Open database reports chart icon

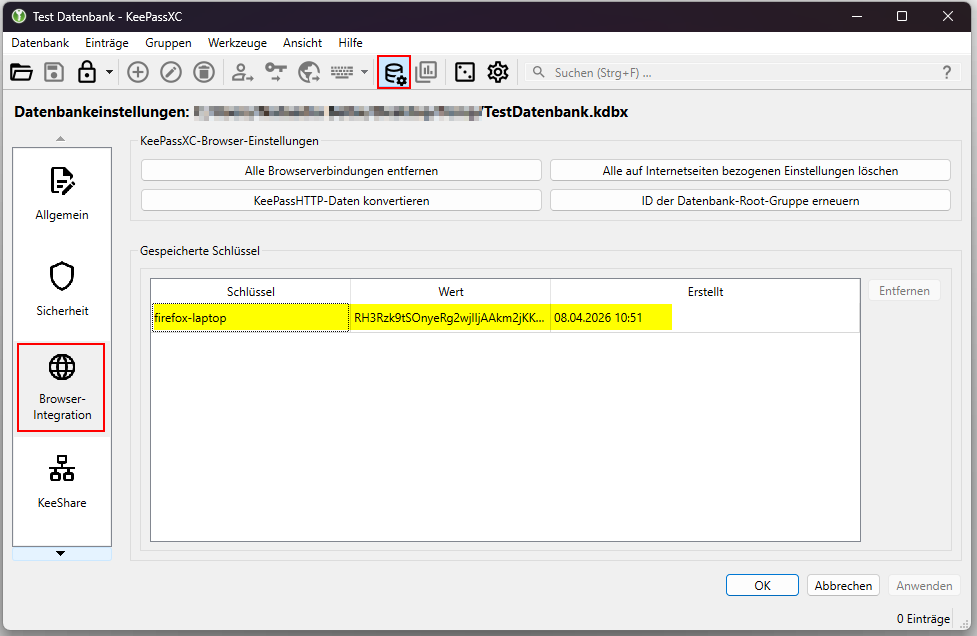pos(427,72)
